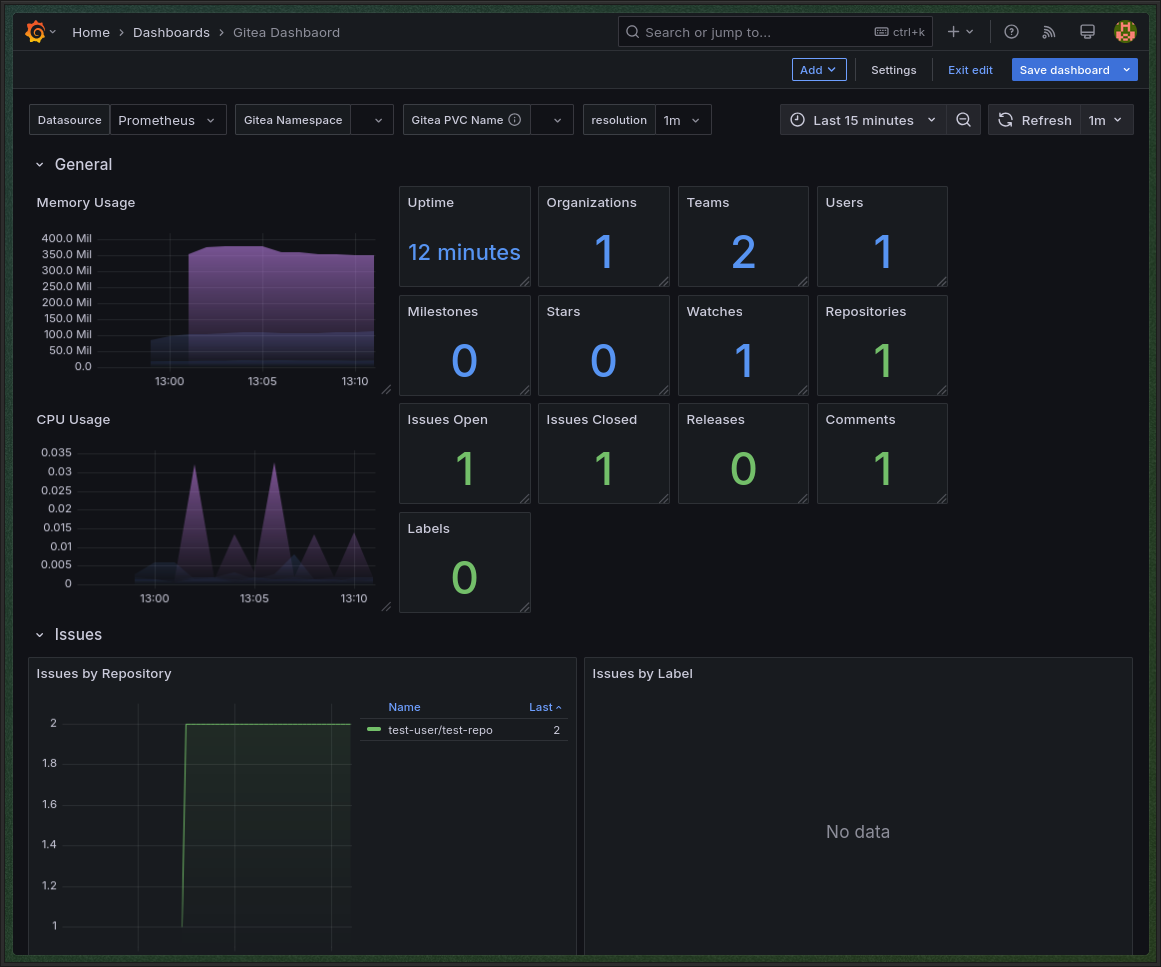Click the Exit edit link

click(970, 70)
